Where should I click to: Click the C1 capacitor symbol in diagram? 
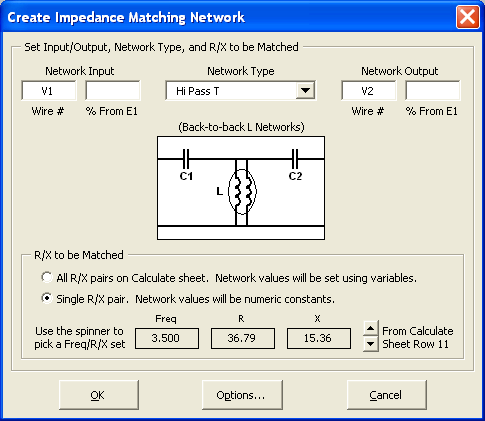click(x=186, y=159)
